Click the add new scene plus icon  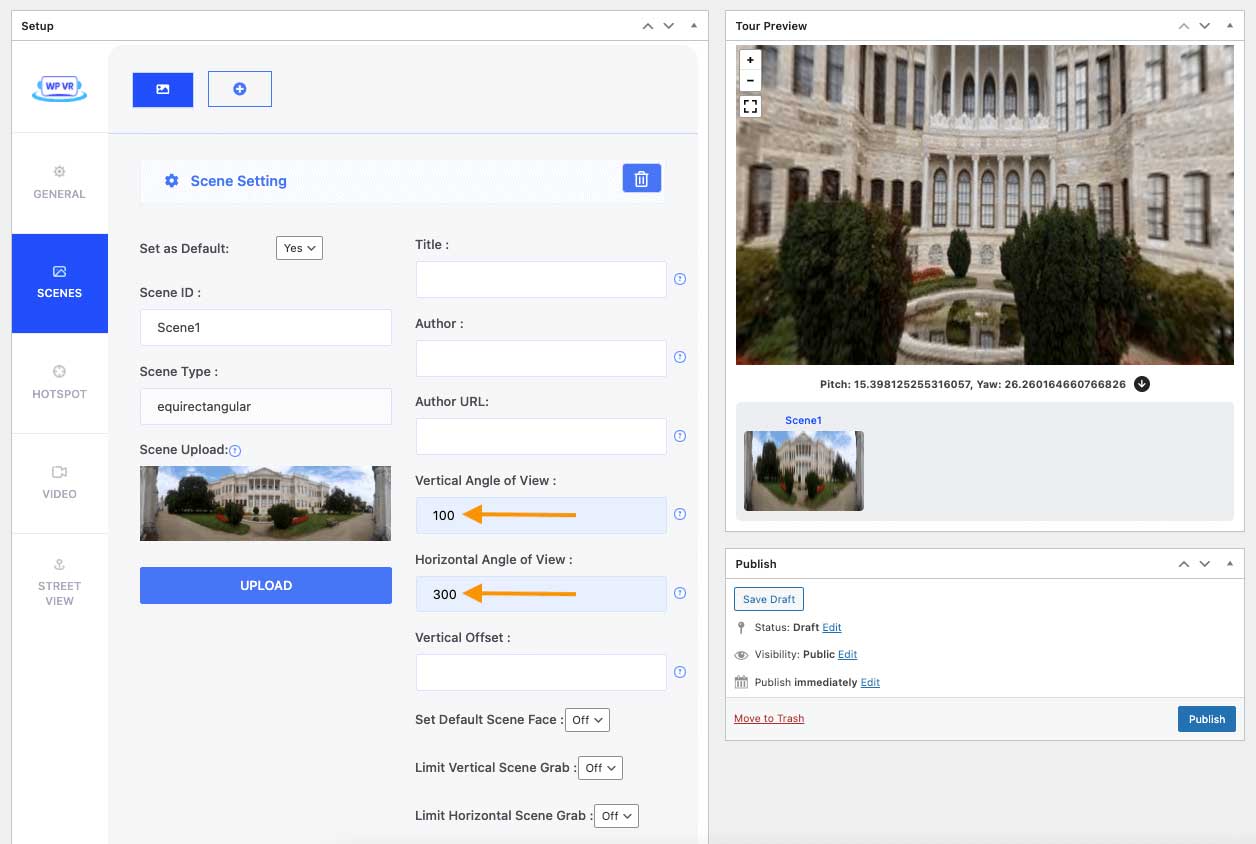[240, 89]
